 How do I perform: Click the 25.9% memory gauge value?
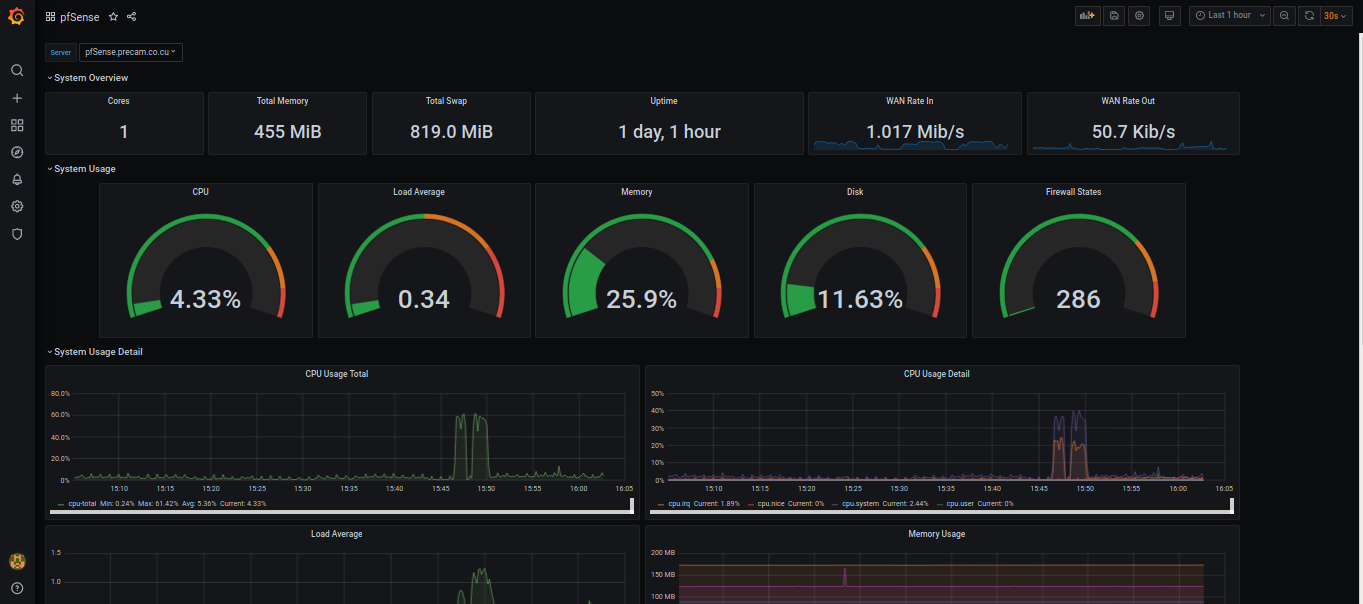pos(641,299)
